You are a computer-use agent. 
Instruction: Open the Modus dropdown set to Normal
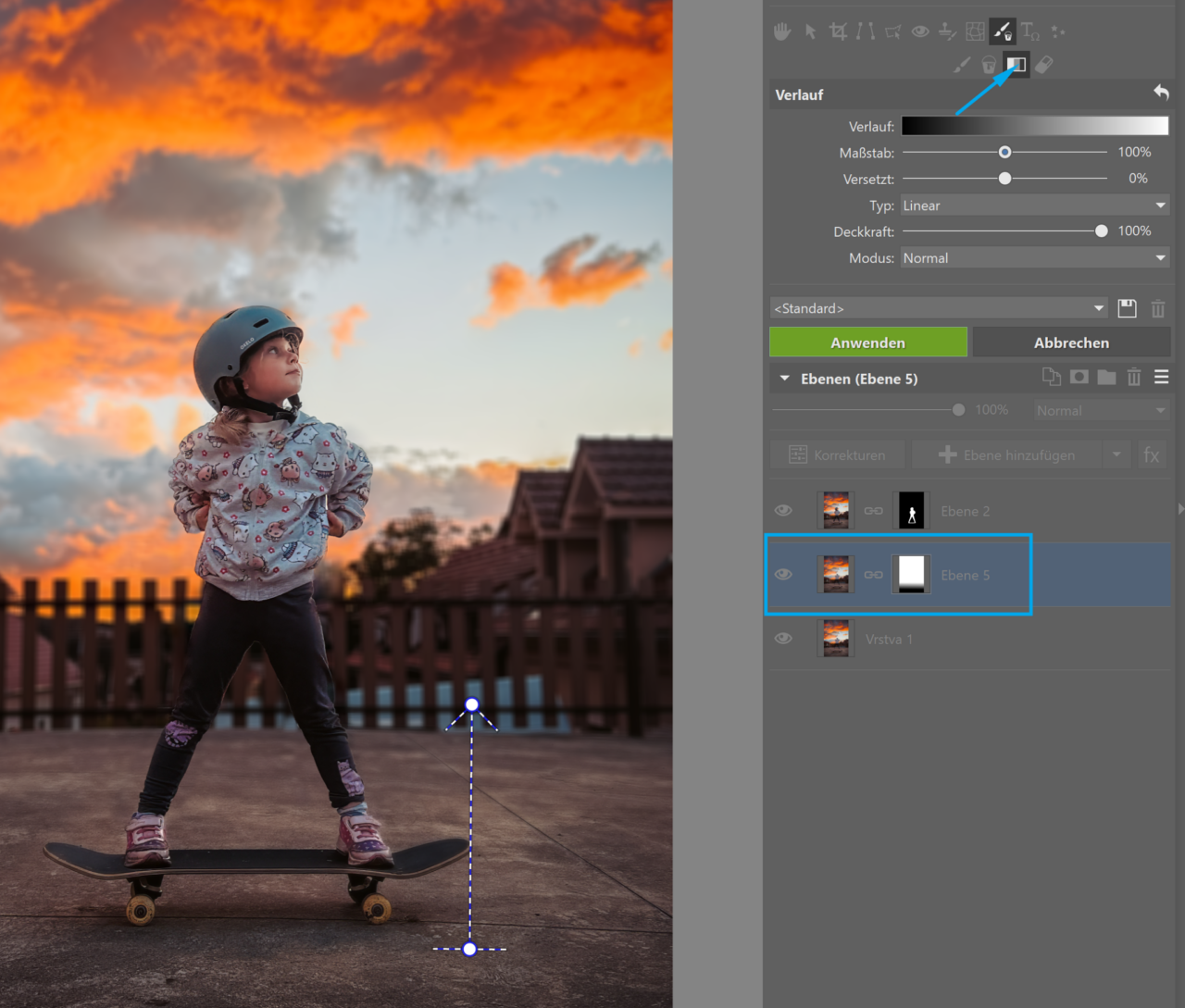tap(1034, 258)
